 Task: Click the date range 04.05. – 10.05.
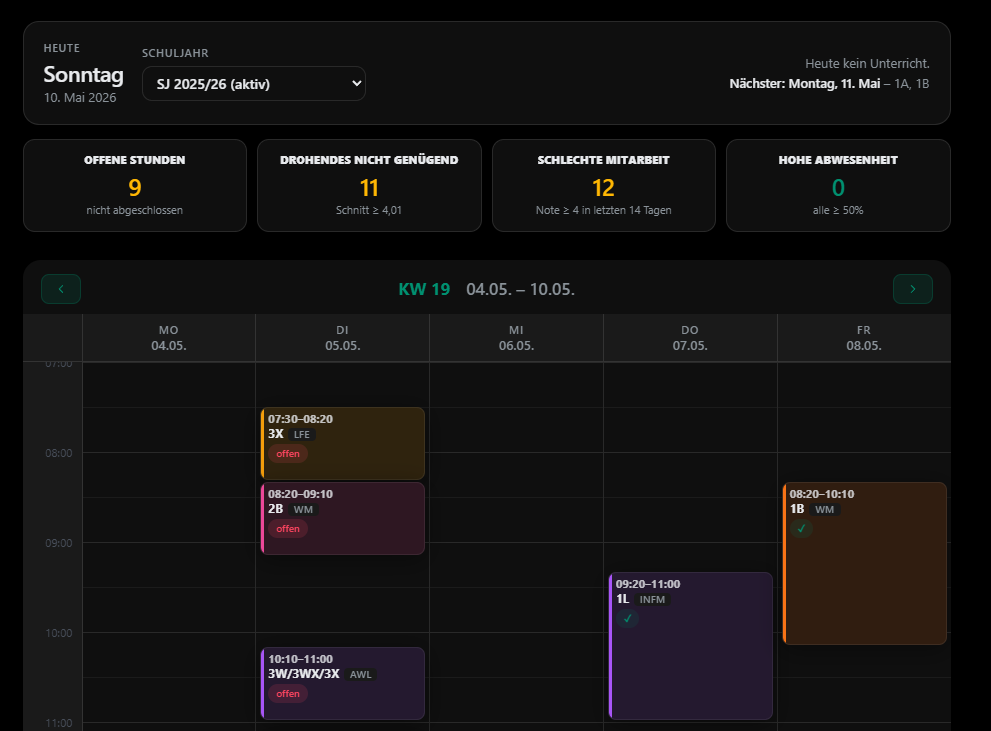520,289
